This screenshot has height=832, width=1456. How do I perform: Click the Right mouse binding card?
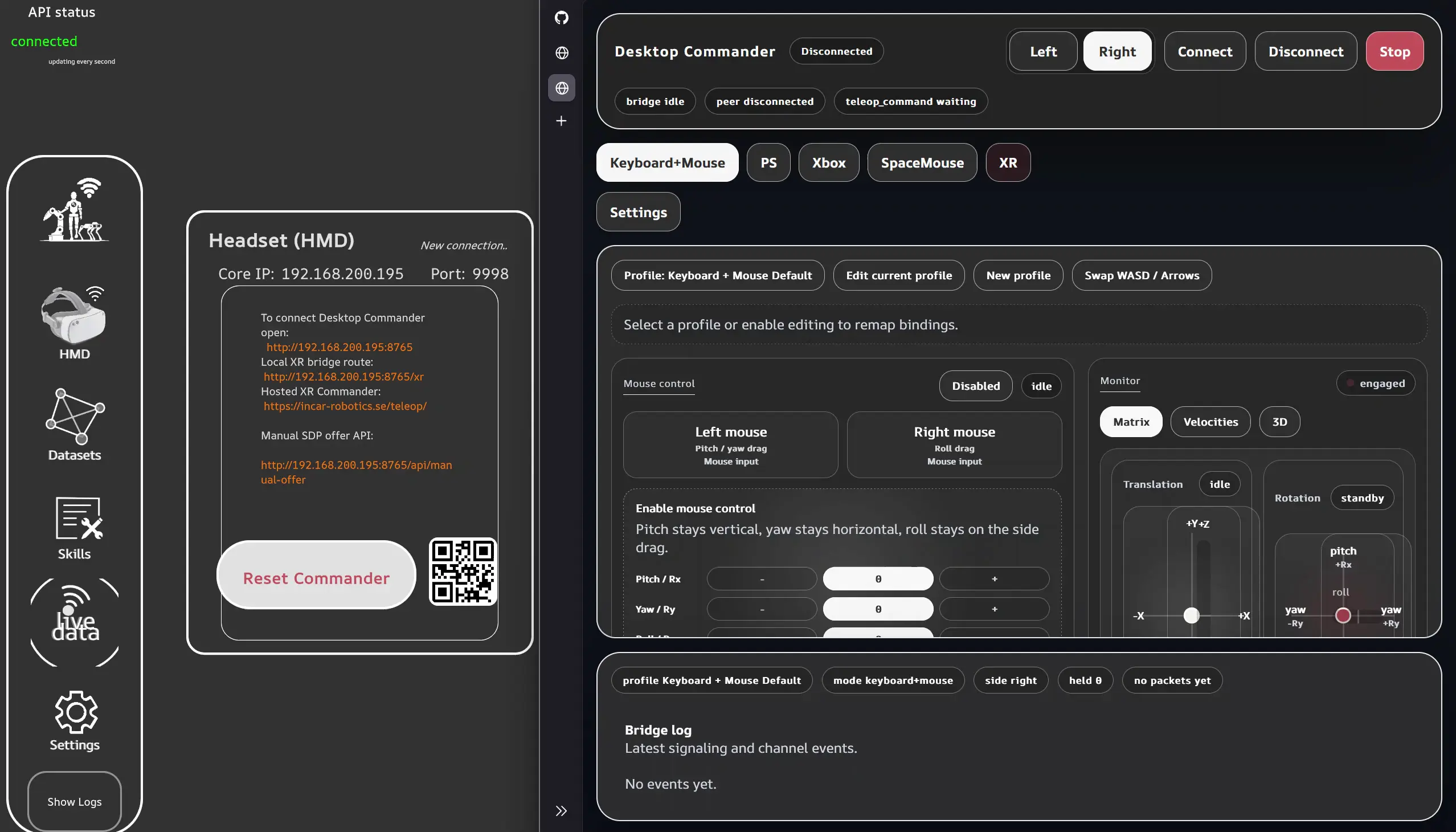pos(954,444)
